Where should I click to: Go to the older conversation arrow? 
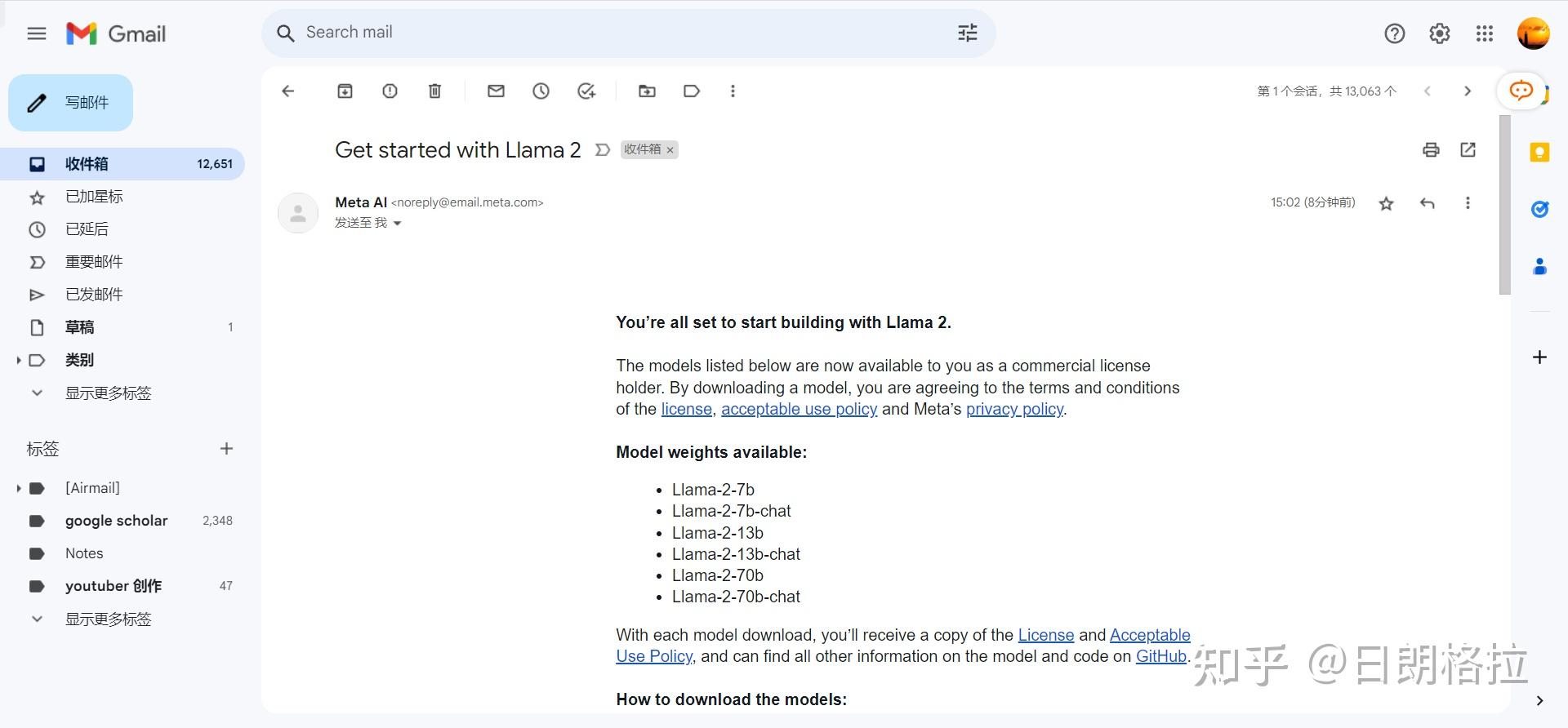point(1468,91)
